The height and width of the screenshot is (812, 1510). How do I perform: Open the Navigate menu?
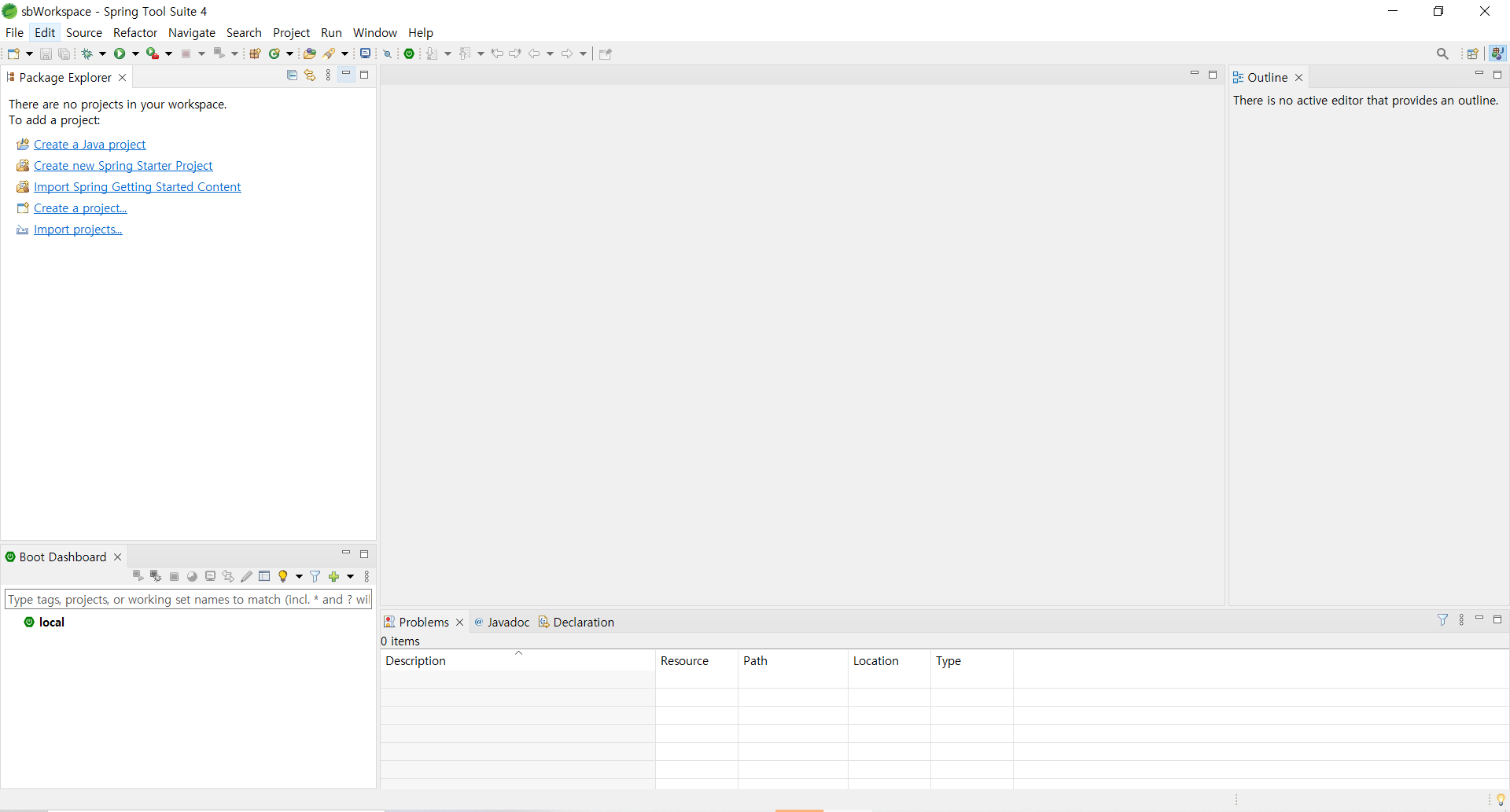click(192, 32)
